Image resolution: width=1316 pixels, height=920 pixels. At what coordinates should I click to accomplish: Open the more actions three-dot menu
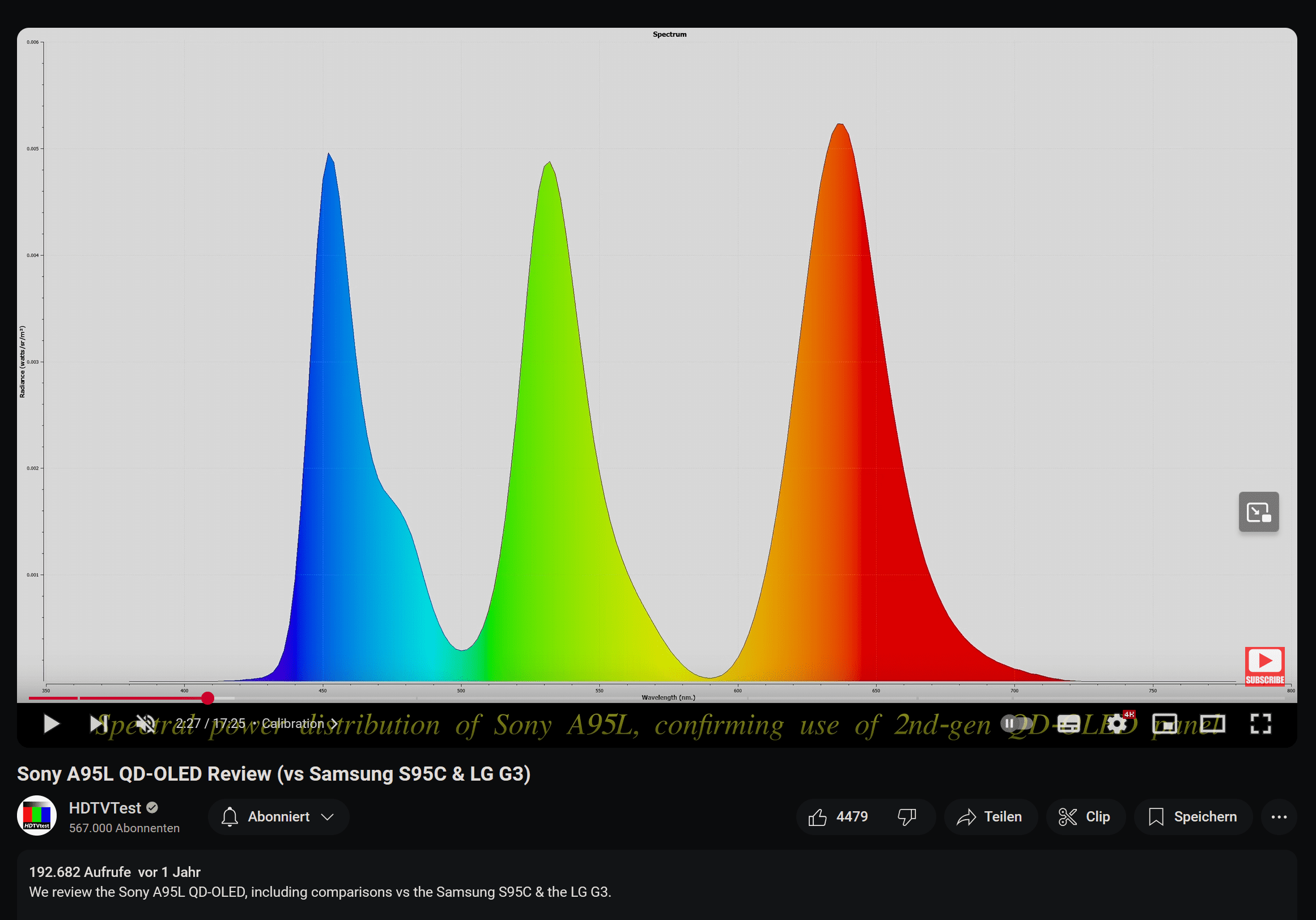pyautogui.click(x=1279, y=816)
